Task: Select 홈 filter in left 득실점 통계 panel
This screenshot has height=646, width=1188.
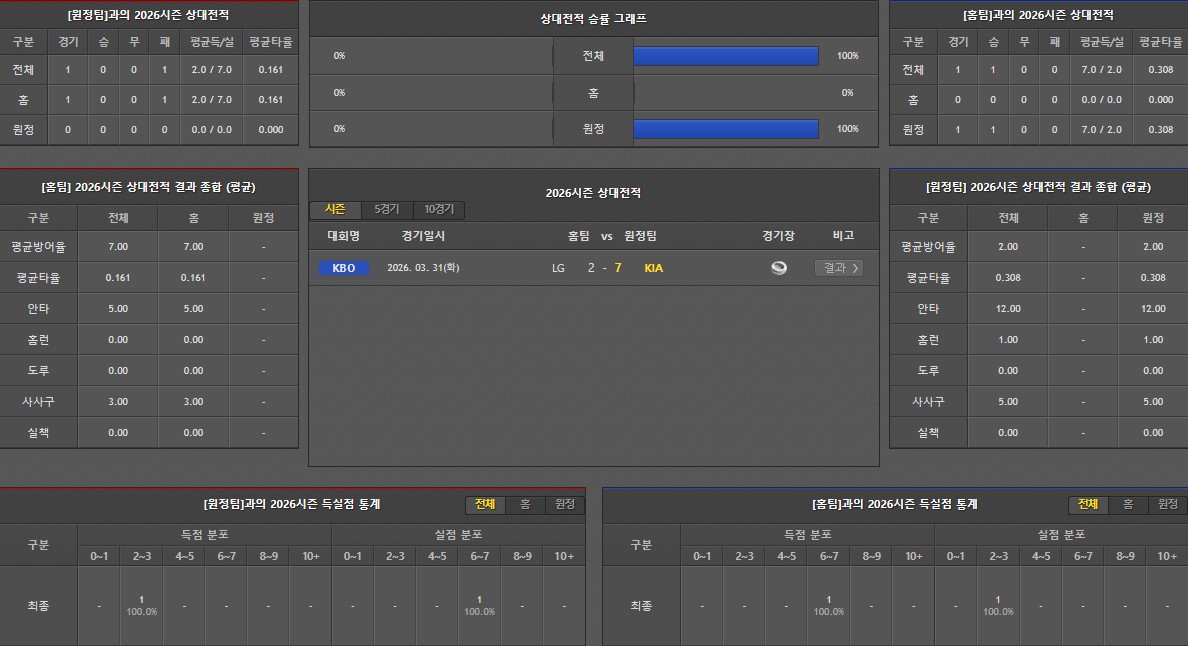Action: point(525,505)
